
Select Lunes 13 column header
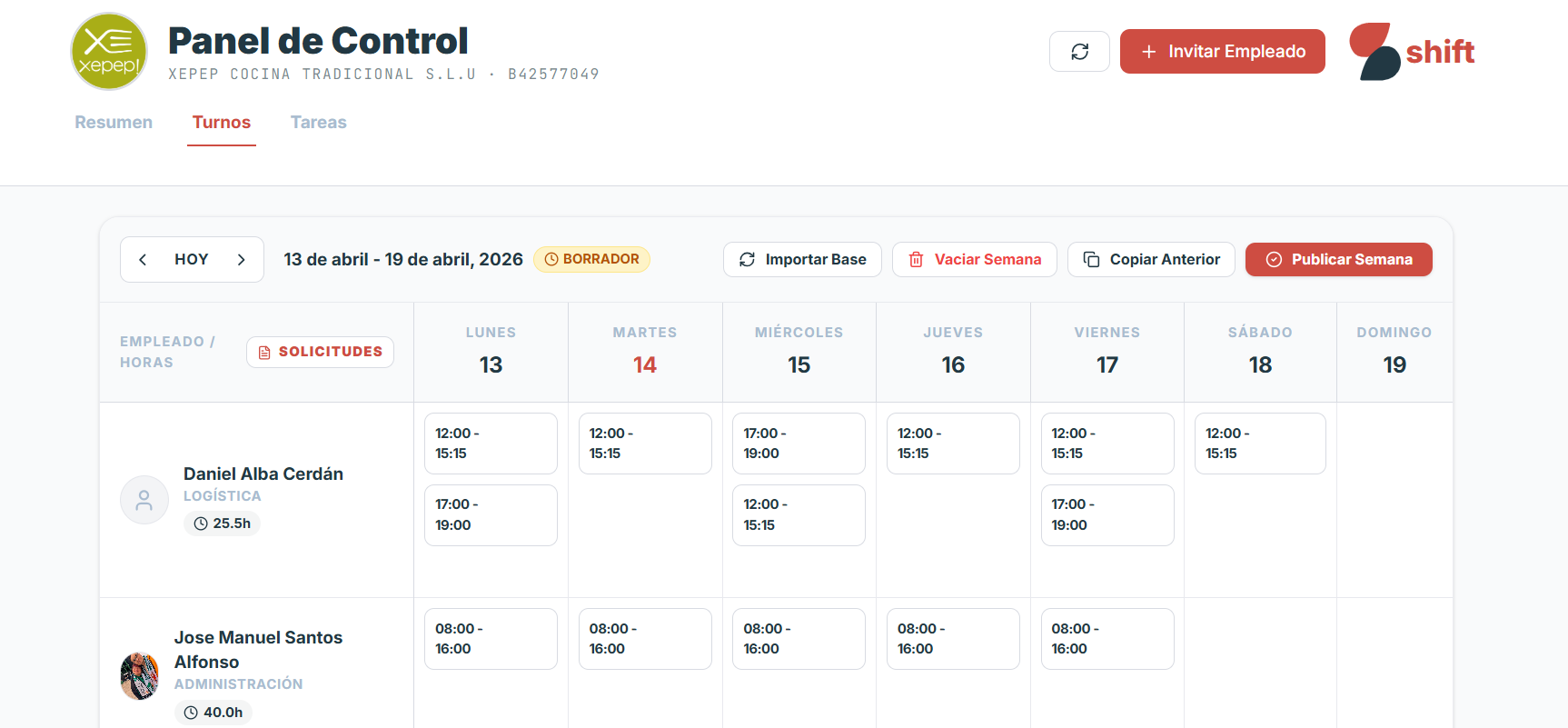click(491, 352)
